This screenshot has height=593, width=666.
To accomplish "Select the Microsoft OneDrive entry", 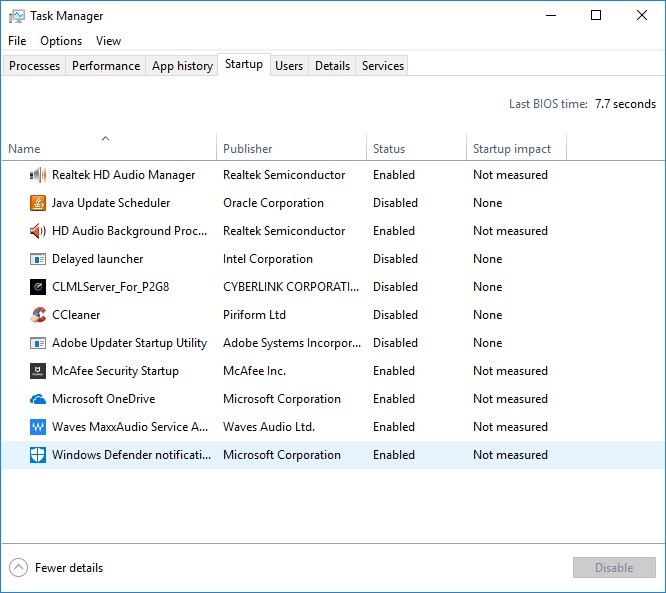I will pos(333,399).
